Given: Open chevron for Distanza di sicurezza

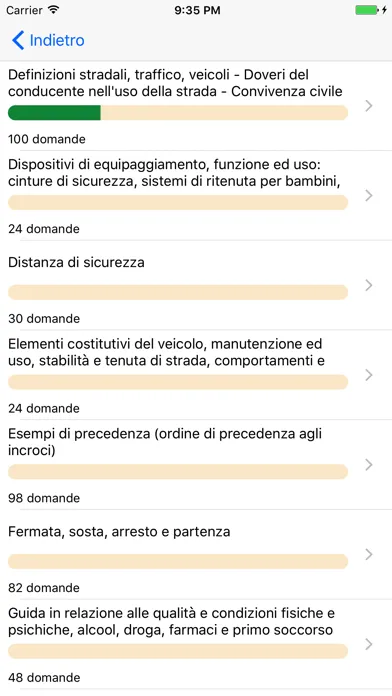Looking at the screenshot, I should coord(368,285).
